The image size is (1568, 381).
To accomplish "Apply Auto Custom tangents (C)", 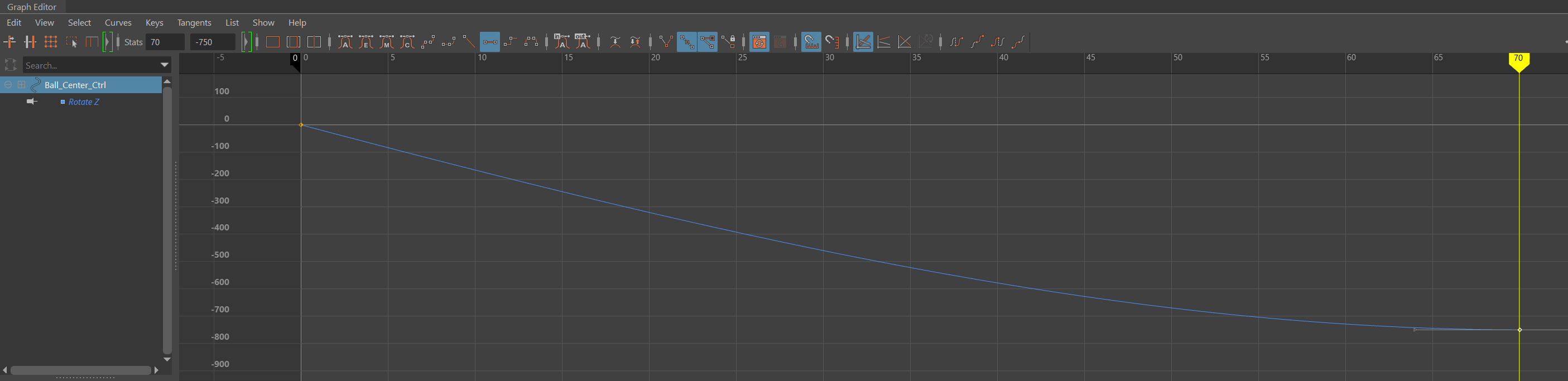I will [x=407, y=42].
